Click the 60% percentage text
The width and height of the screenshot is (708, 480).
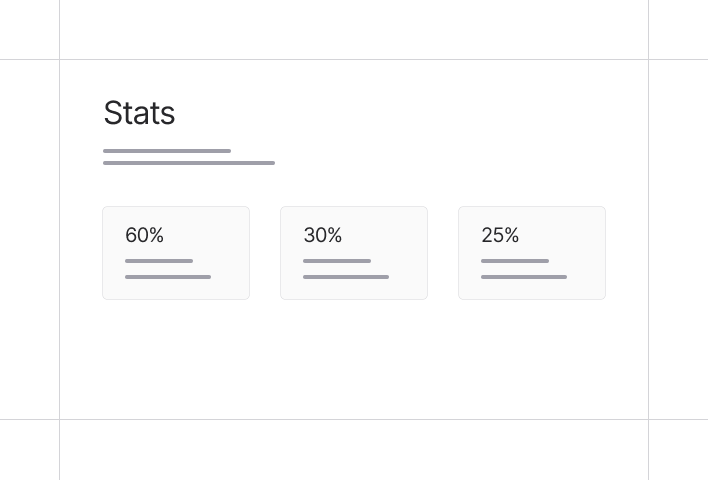tap(144, 235)
